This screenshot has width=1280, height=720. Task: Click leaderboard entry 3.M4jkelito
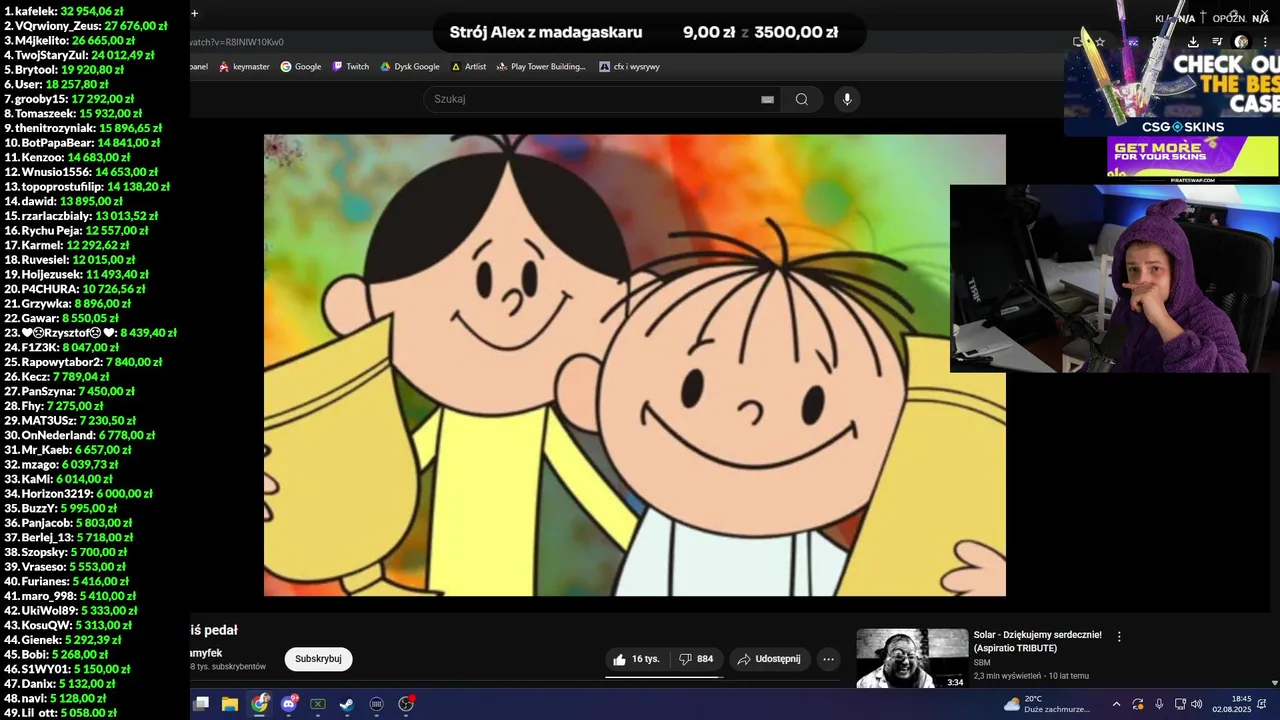click(69, 40)
